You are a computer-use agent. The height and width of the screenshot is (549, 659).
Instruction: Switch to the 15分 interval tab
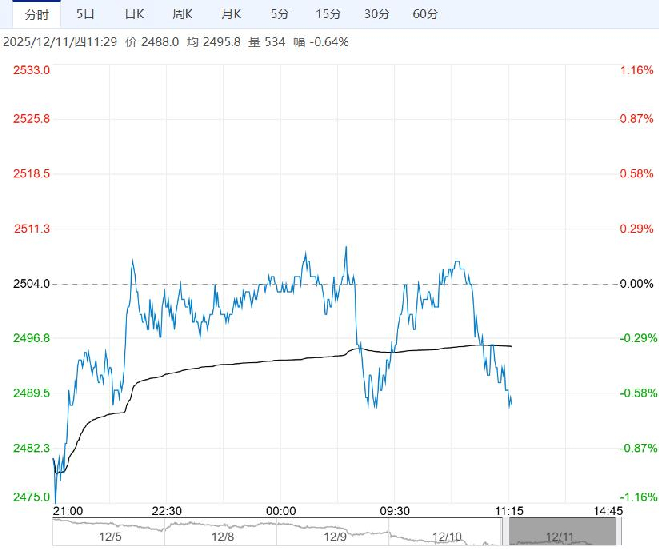(327, 14)
